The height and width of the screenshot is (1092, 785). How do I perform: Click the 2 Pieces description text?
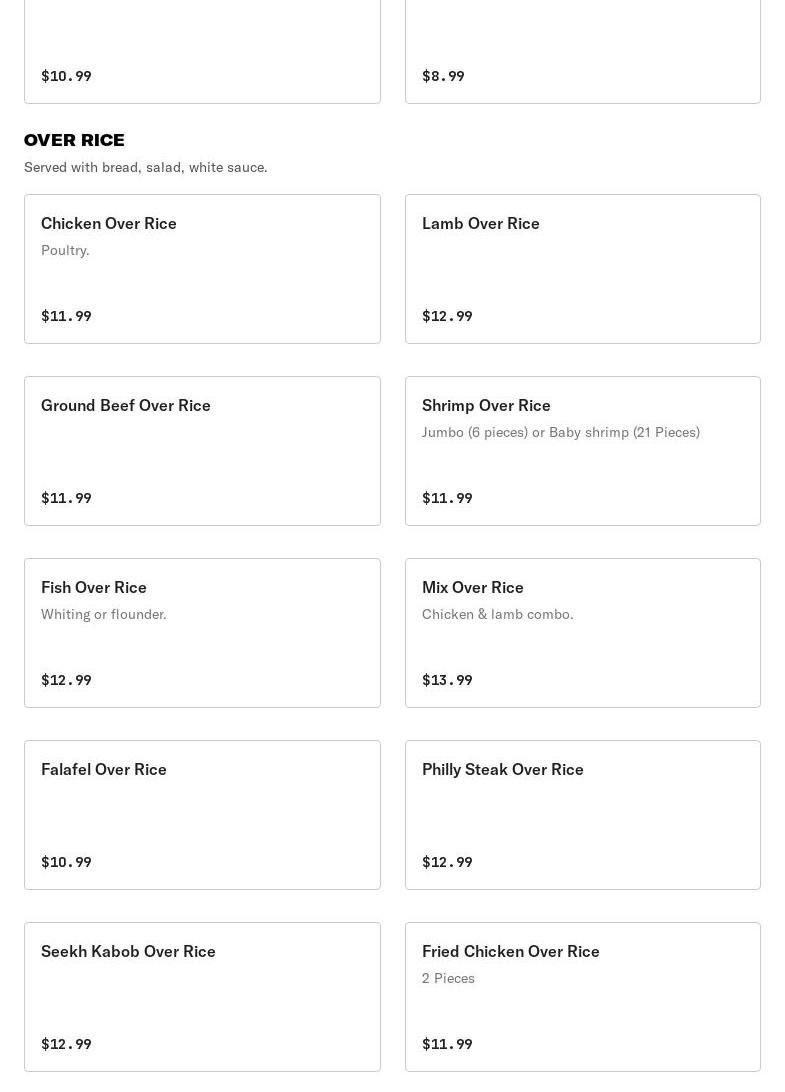point(448,978)
